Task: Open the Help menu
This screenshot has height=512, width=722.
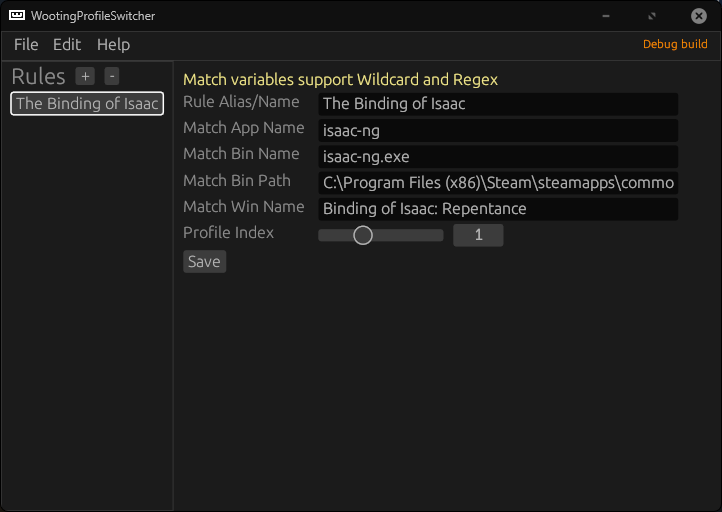Action: click(x=113, y=45)
